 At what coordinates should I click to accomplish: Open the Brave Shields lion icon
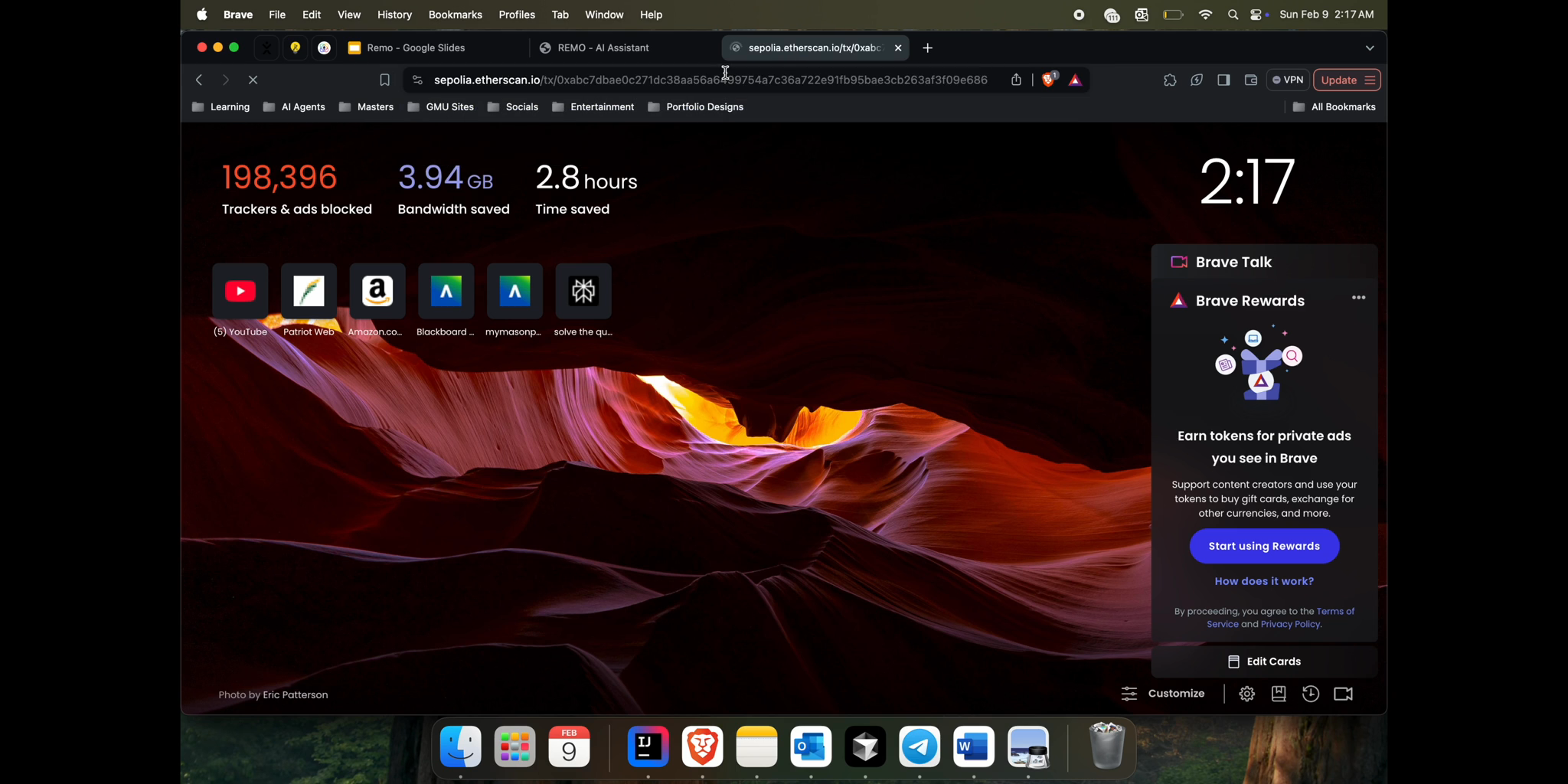[x=1050, y=80]
